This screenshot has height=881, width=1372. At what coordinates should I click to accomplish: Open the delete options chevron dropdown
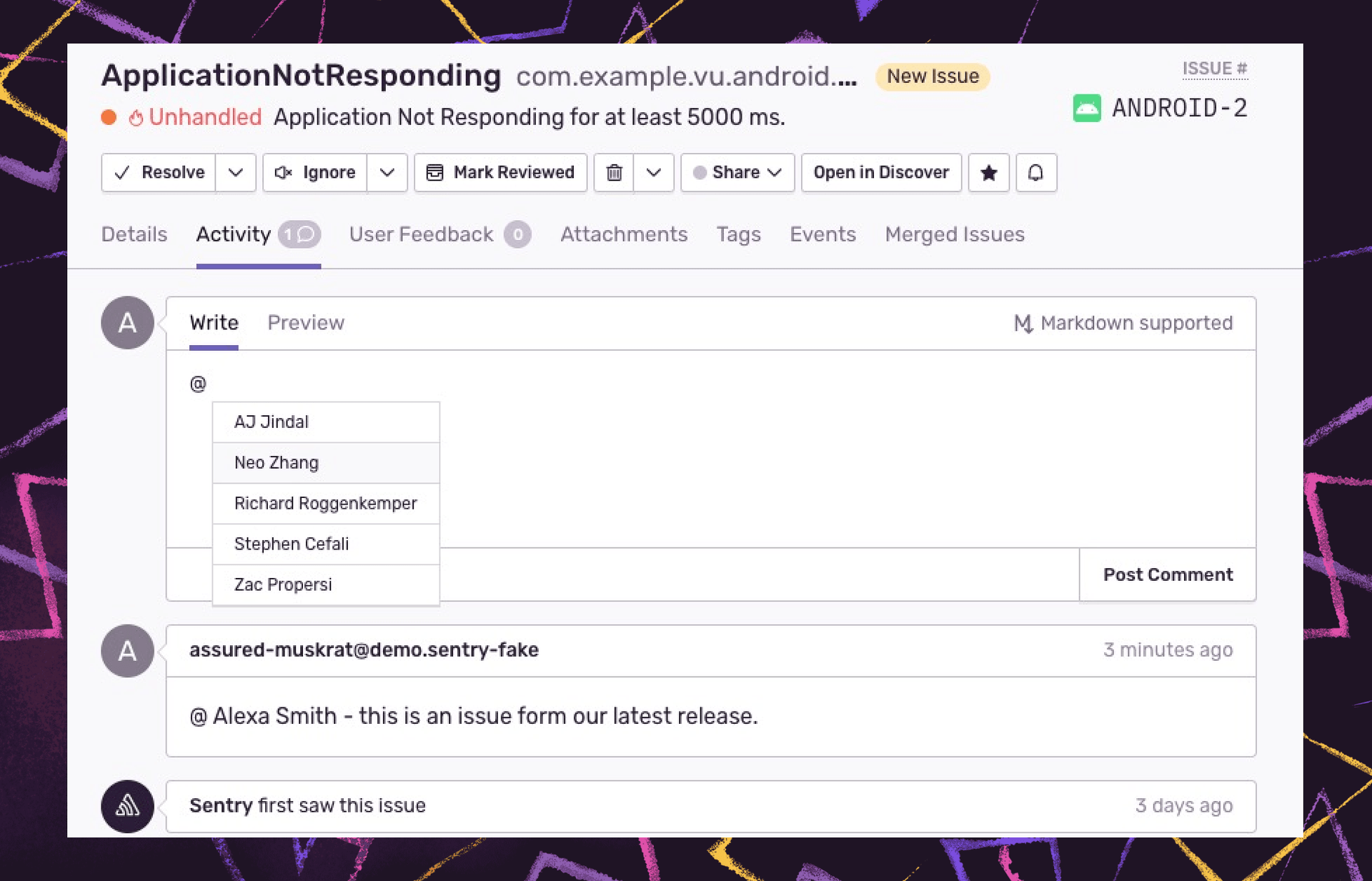click(x=653, y=172)
